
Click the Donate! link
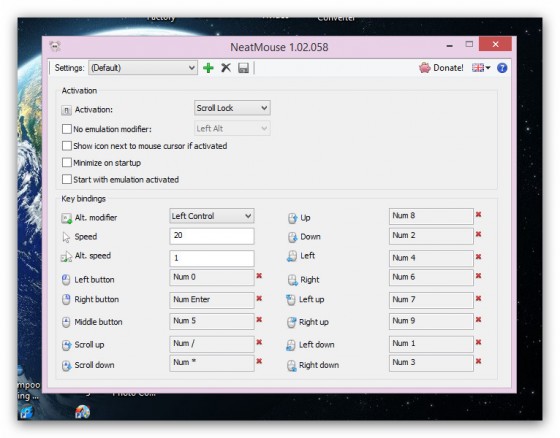[x=448, y=68]
